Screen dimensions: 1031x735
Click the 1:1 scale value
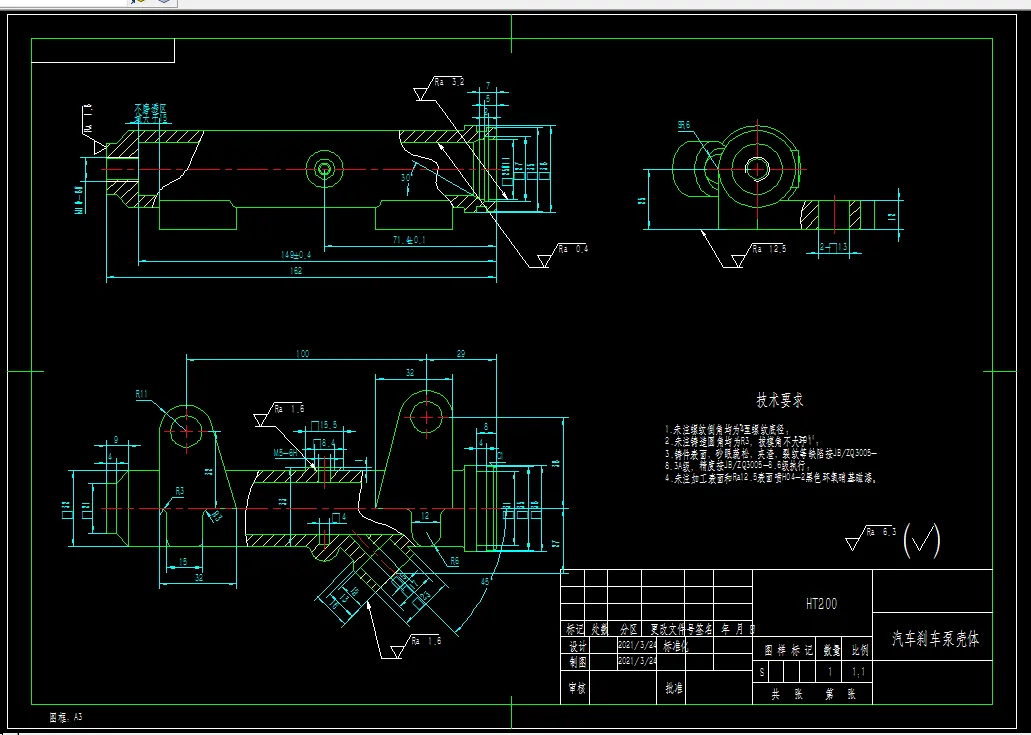click(859, 673)
